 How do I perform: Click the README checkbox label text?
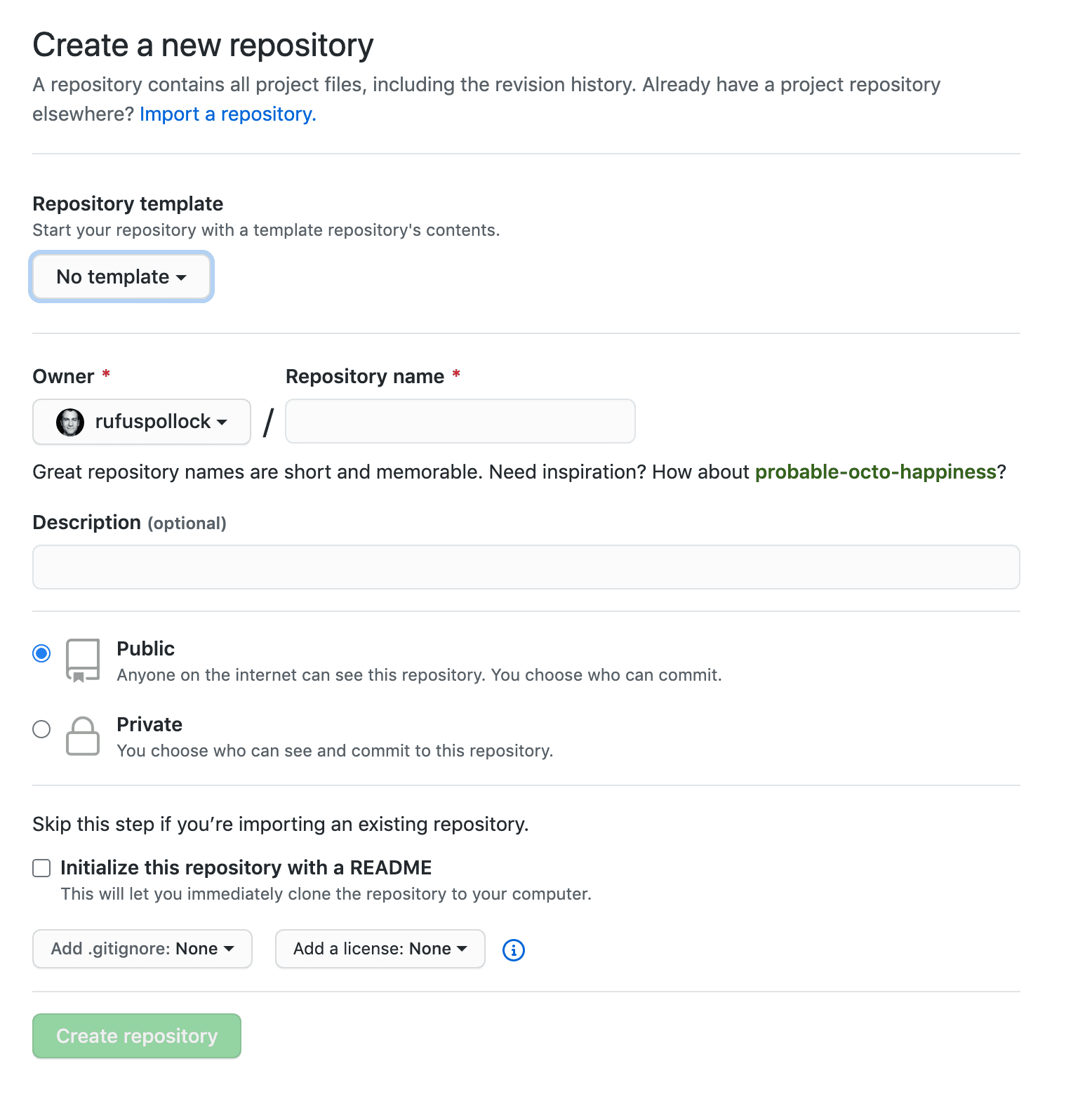pos(246,868)
